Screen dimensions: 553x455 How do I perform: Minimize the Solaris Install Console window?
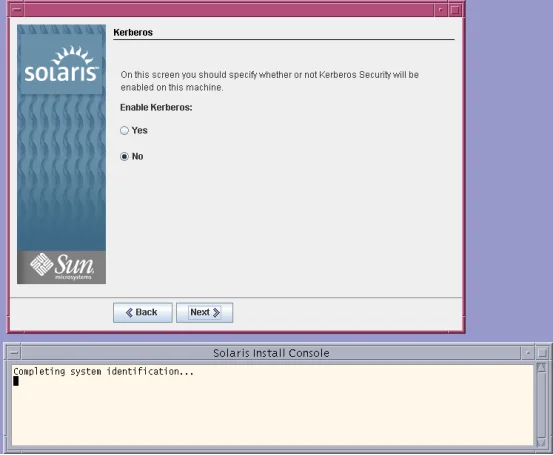click(x=528, y=353)
